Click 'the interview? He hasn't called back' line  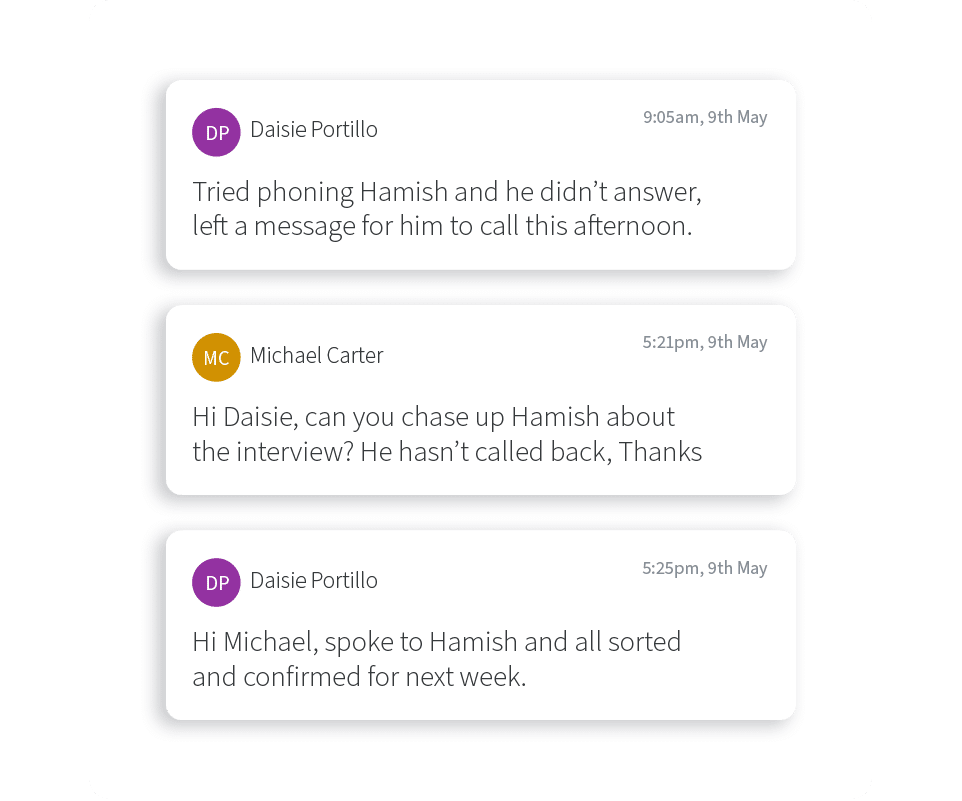tap(447, 452)
